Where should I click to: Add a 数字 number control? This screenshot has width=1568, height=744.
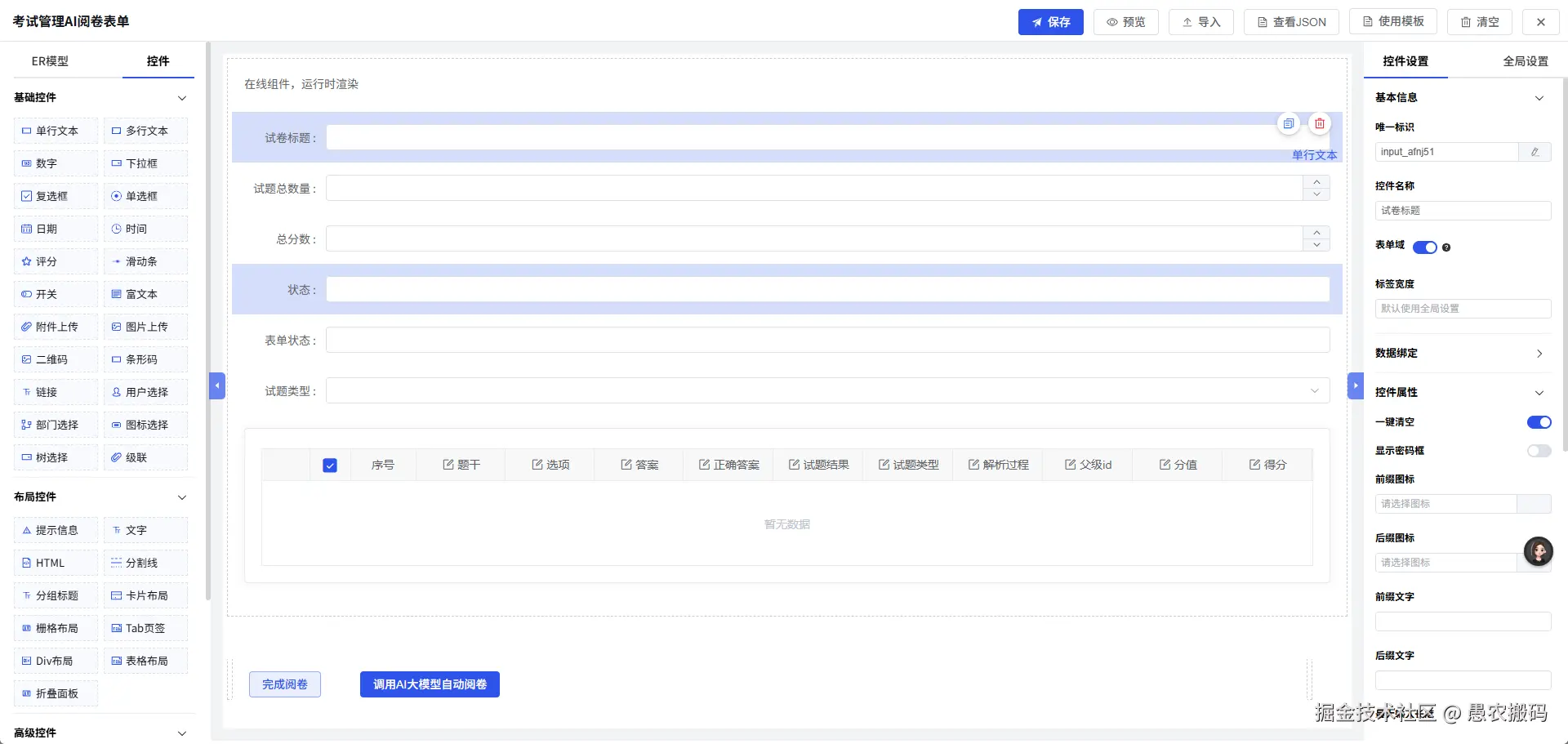(56, 163)
